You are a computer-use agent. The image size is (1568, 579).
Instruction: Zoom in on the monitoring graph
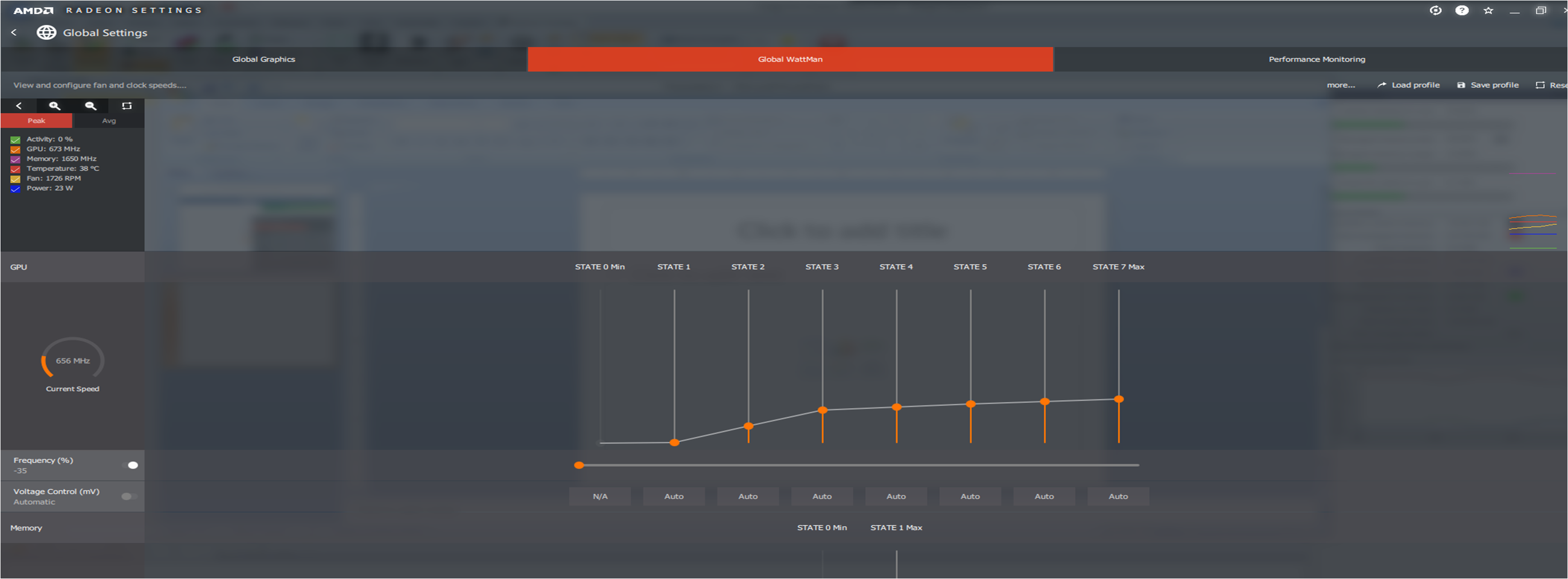[55, 106]
